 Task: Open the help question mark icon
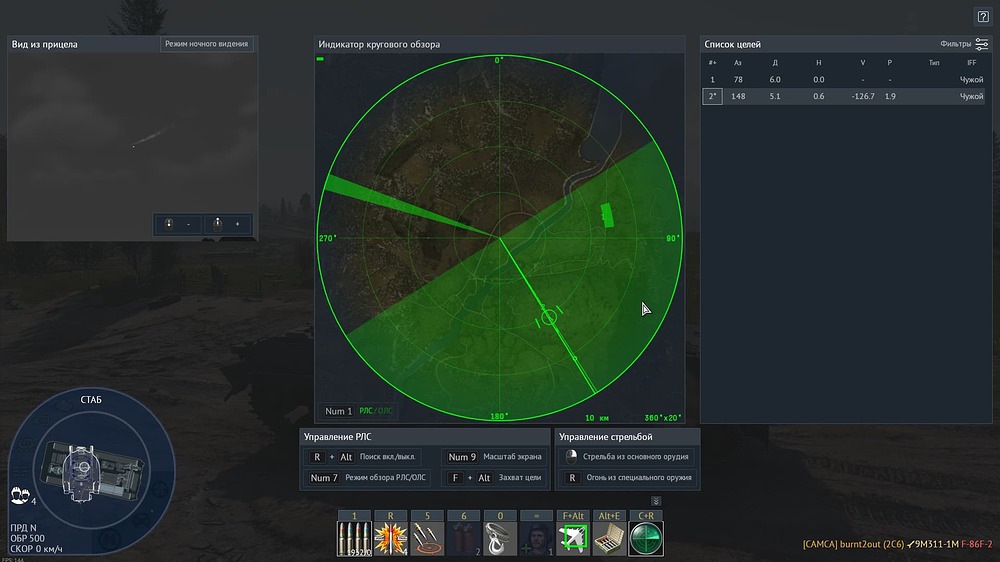coord(983,17)
